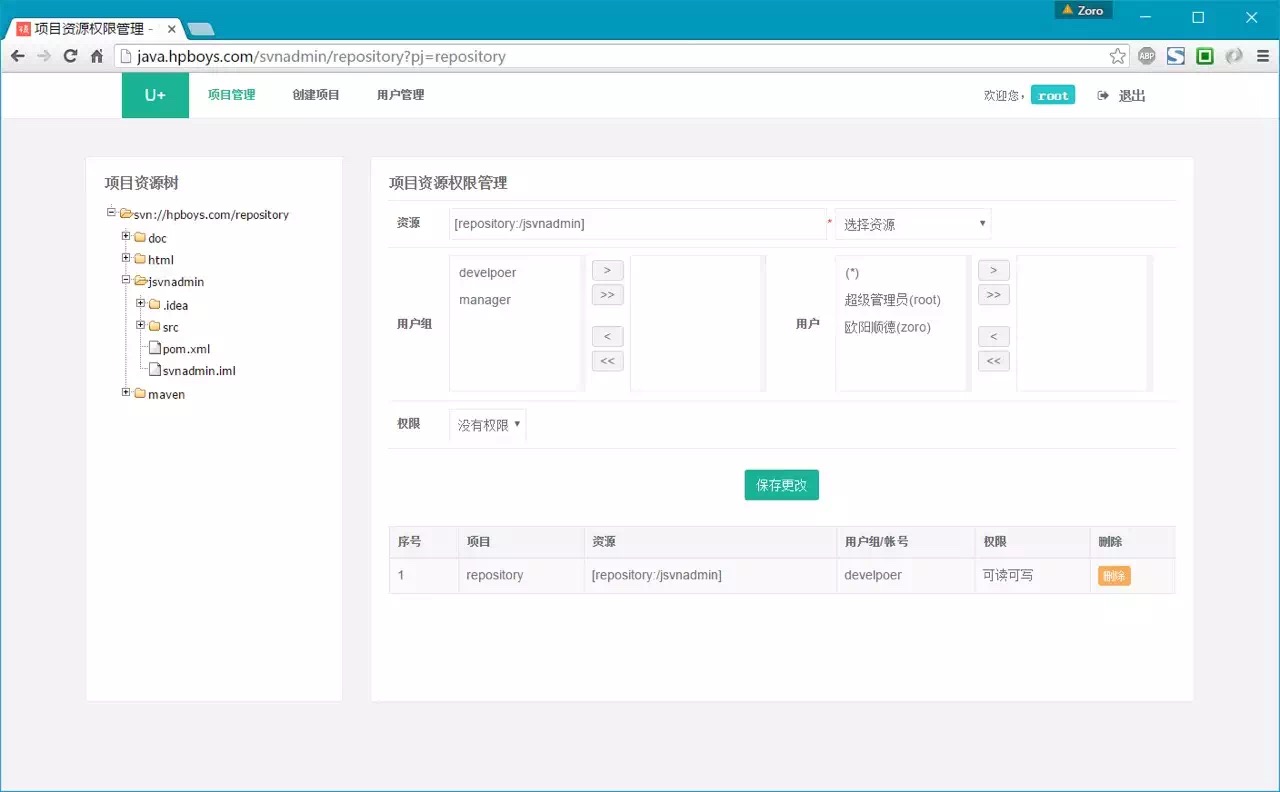Click the root user badge
The width and height of the screenshot is (1280, 792).
[1053, 96]
